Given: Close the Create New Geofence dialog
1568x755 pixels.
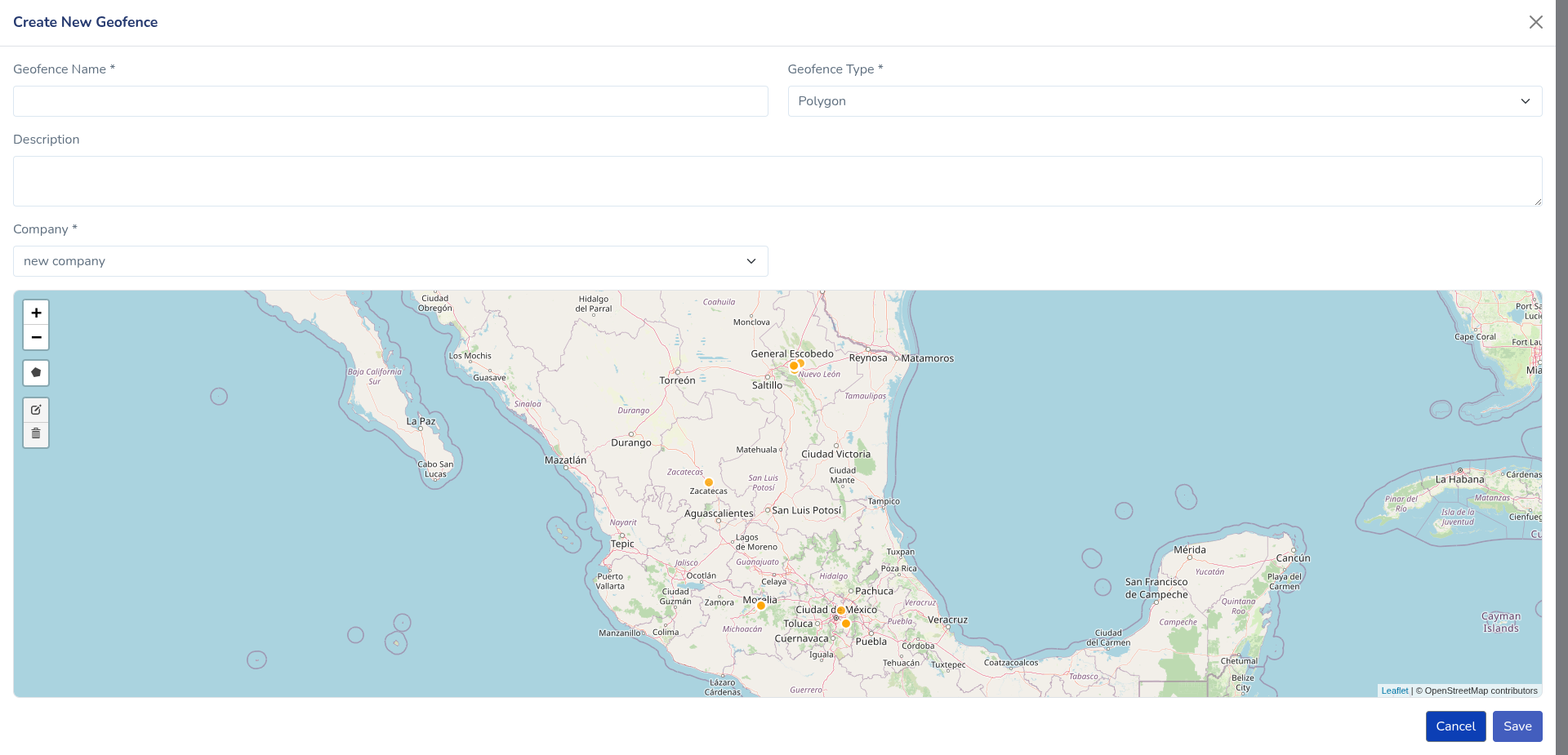Looking at the screenshot, I should [x=1536, y=22].
